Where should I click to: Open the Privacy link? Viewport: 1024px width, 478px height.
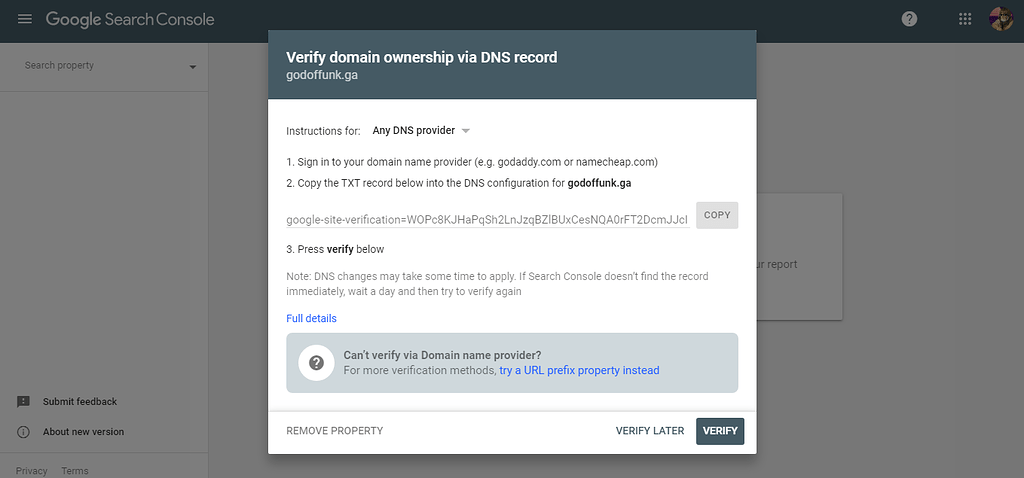pos(31,471)
